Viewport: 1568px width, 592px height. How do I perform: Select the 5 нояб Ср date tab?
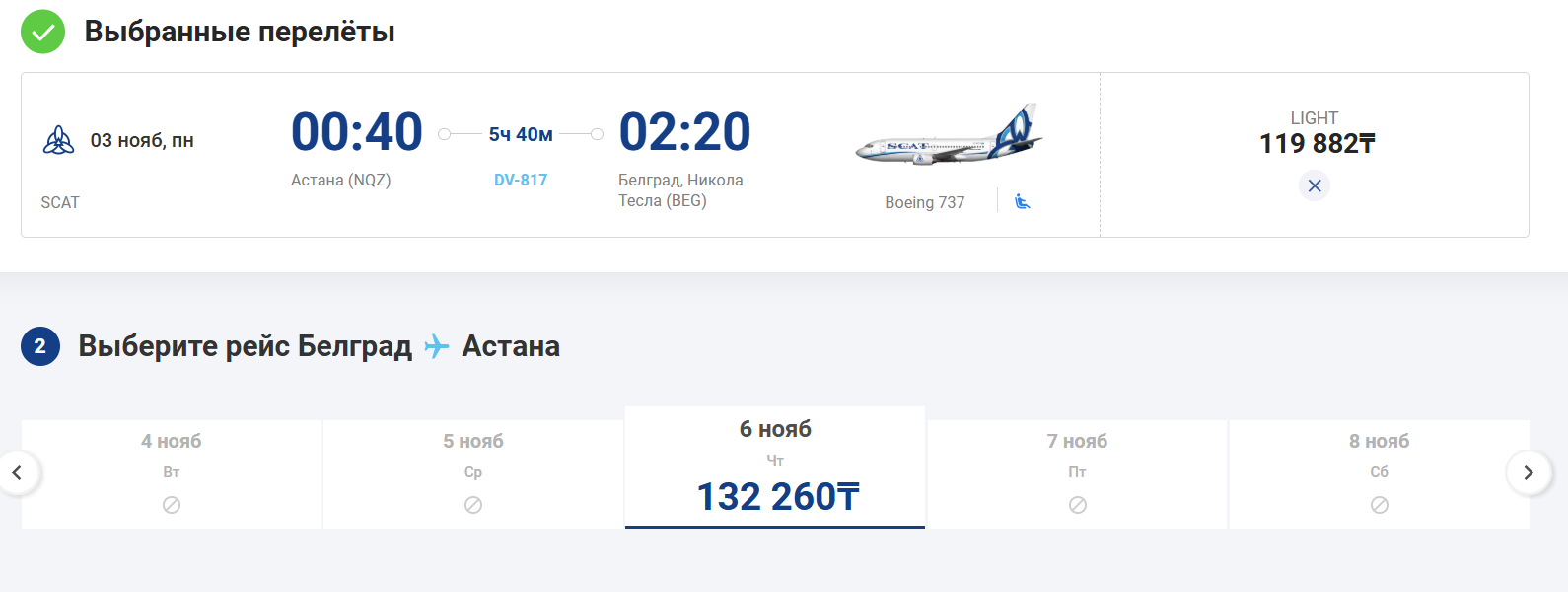[473, 475]
